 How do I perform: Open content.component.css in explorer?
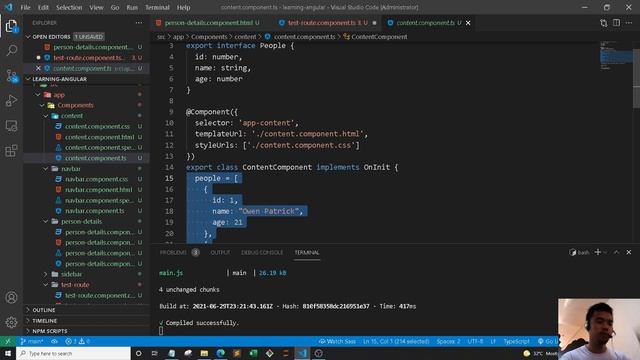(x=97, y=127)
